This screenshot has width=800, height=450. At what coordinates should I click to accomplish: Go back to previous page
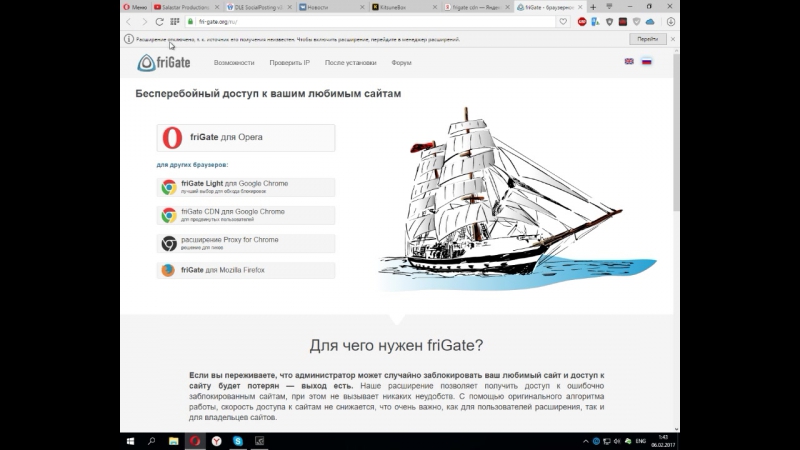click(129, 21)
